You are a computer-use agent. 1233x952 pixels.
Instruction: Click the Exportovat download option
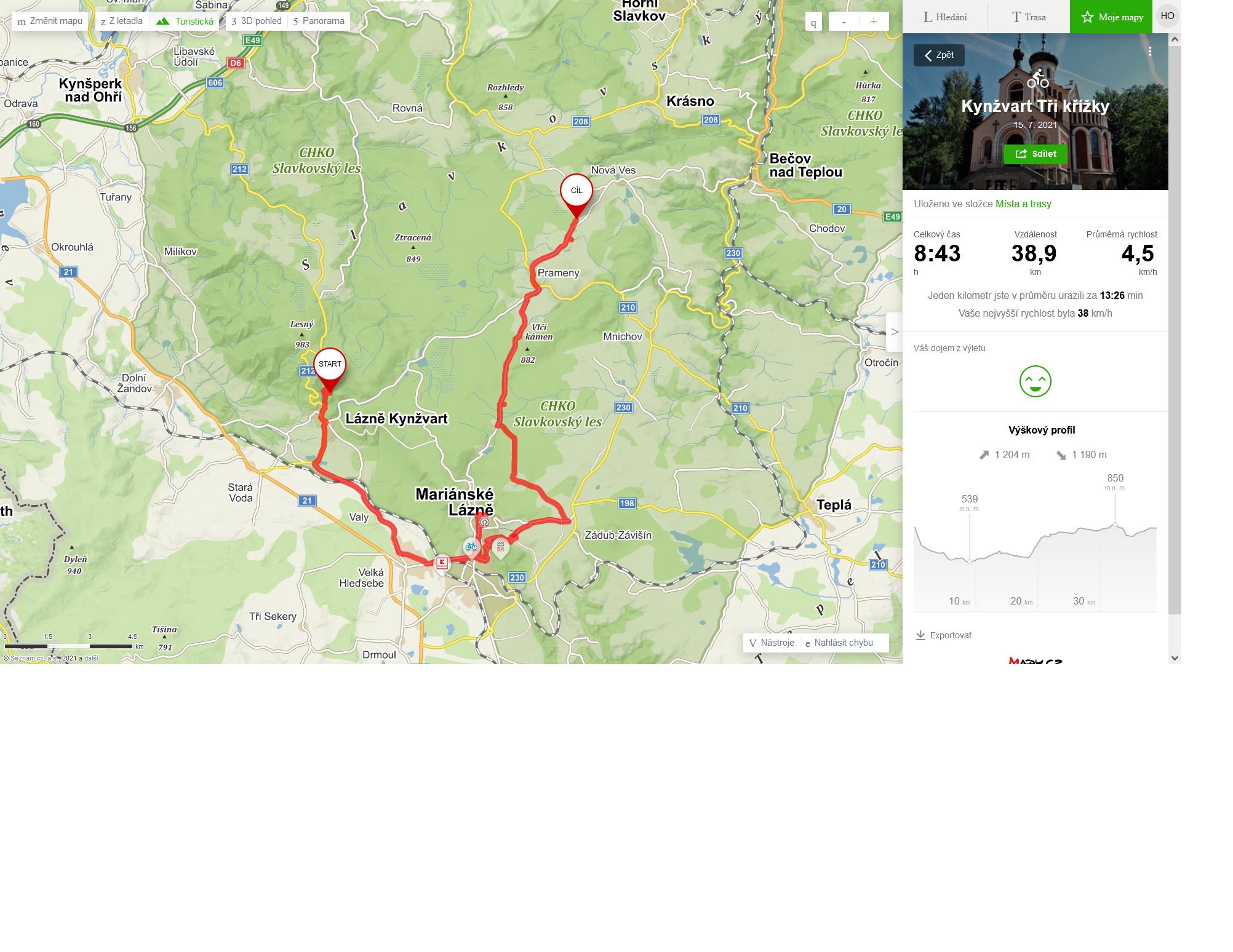pos(944,635)
